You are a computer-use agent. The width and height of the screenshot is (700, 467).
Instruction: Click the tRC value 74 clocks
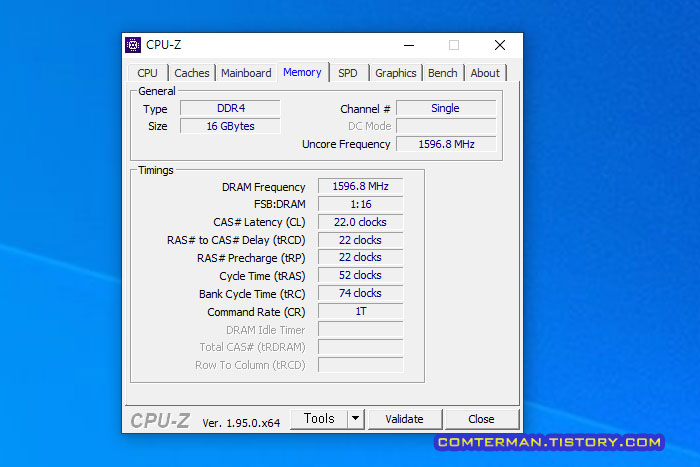tap(360, 293)
